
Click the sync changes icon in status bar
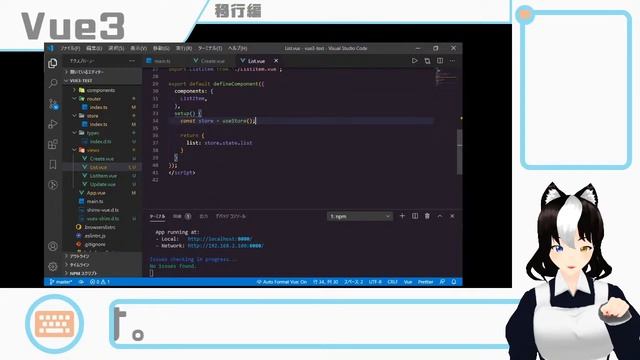[x=81, y=282]
